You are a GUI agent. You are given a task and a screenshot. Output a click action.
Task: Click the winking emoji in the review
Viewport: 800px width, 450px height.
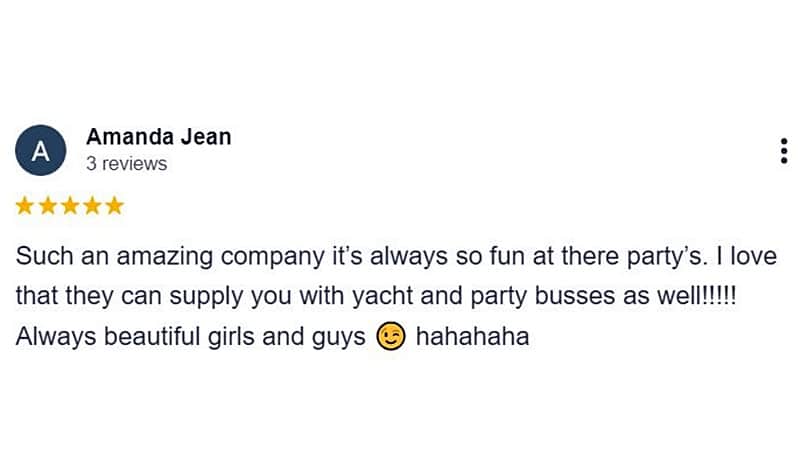pyautogui.click(x=389, y=338)
